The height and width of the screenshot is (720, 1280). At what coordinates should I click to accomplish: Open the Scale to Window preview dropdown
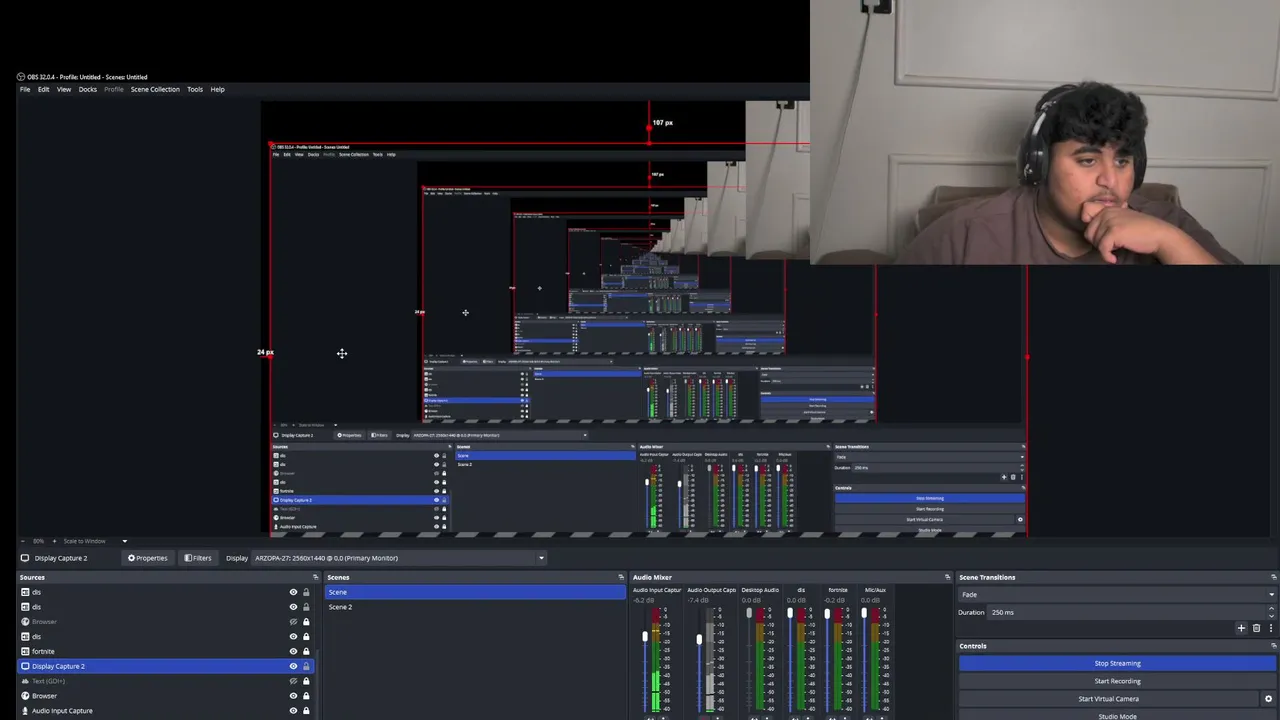(96, 541)
